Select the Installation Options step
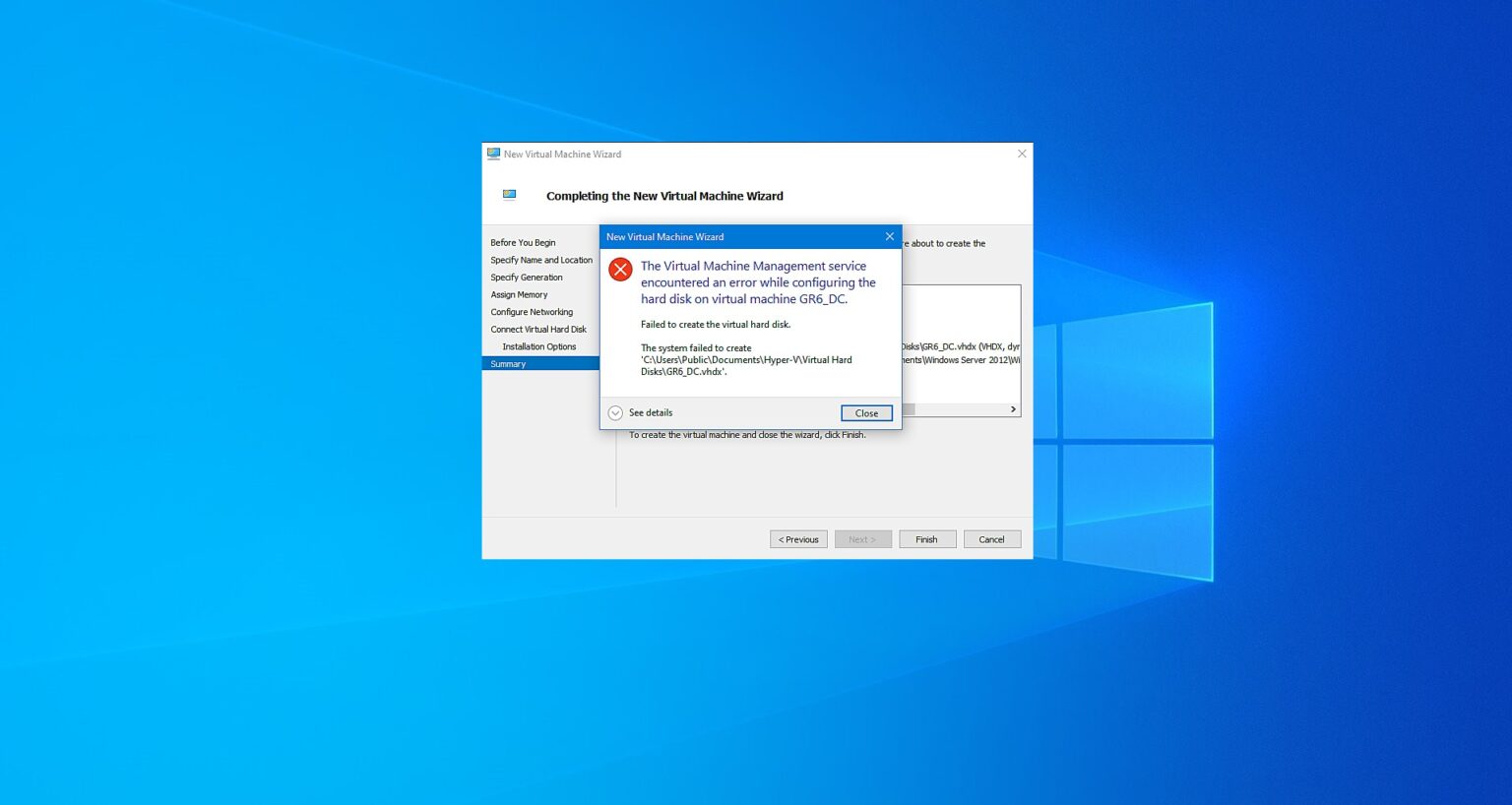Viewport: 1512px width, 805px height. point(539,345)
